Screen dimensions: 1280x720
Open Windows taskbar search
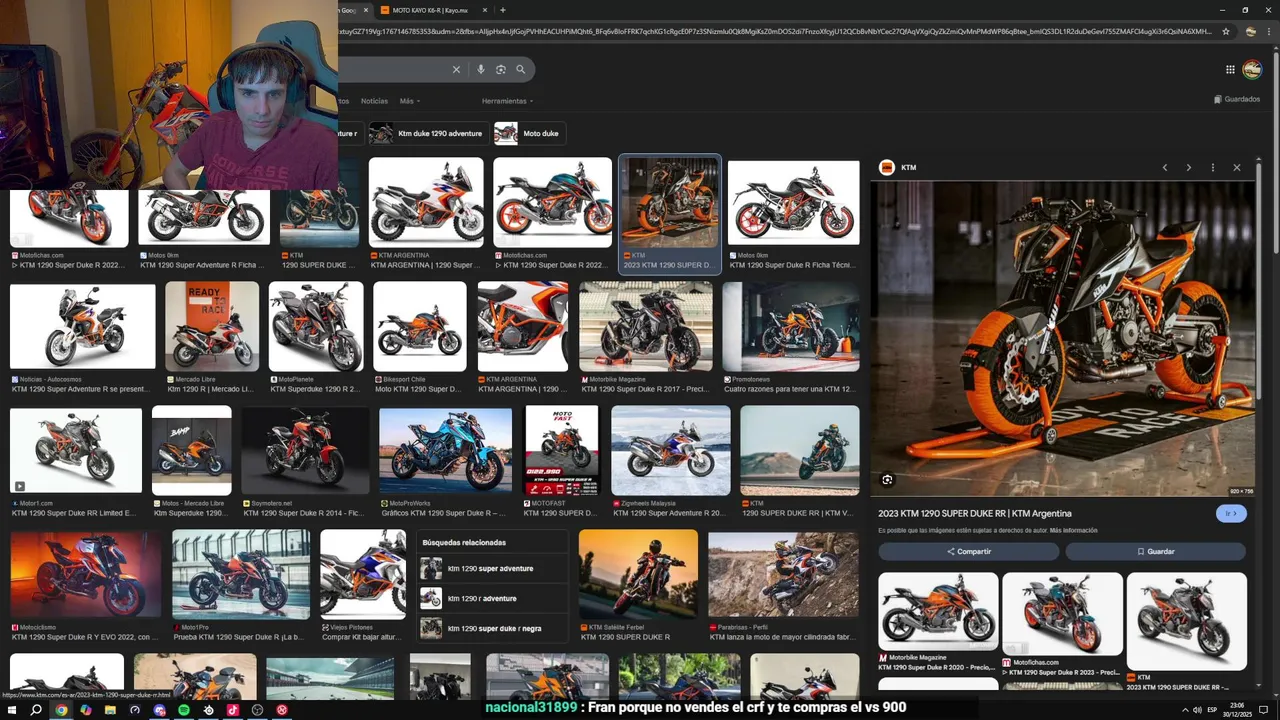pos(36,710)
